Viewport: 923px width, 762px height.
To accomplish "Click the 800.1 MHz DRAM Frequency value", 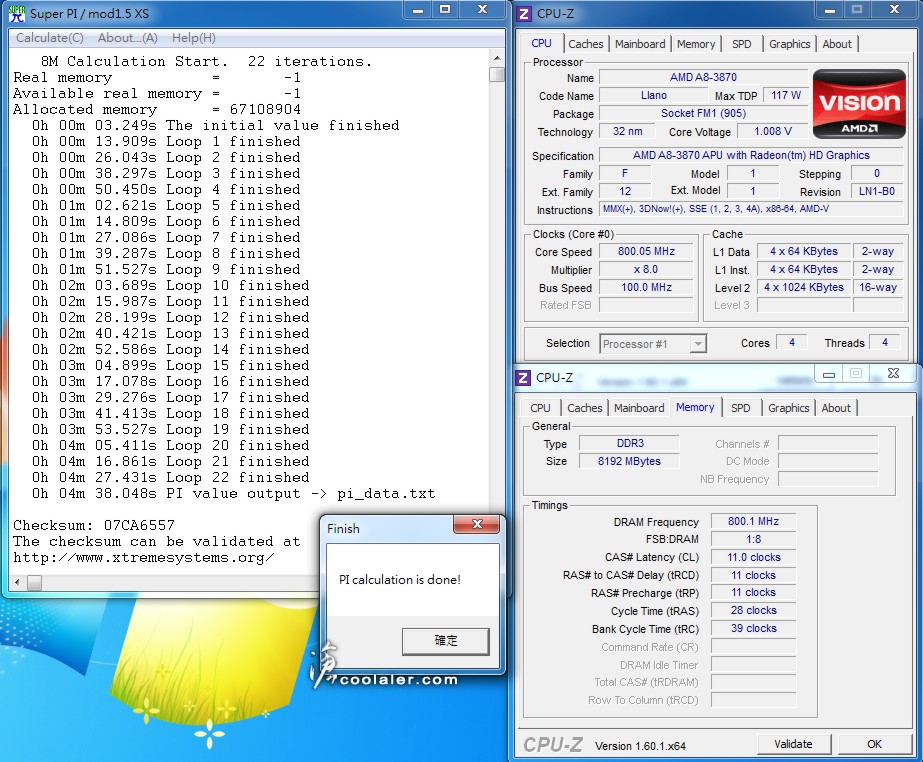I will [x=753, y=521].
